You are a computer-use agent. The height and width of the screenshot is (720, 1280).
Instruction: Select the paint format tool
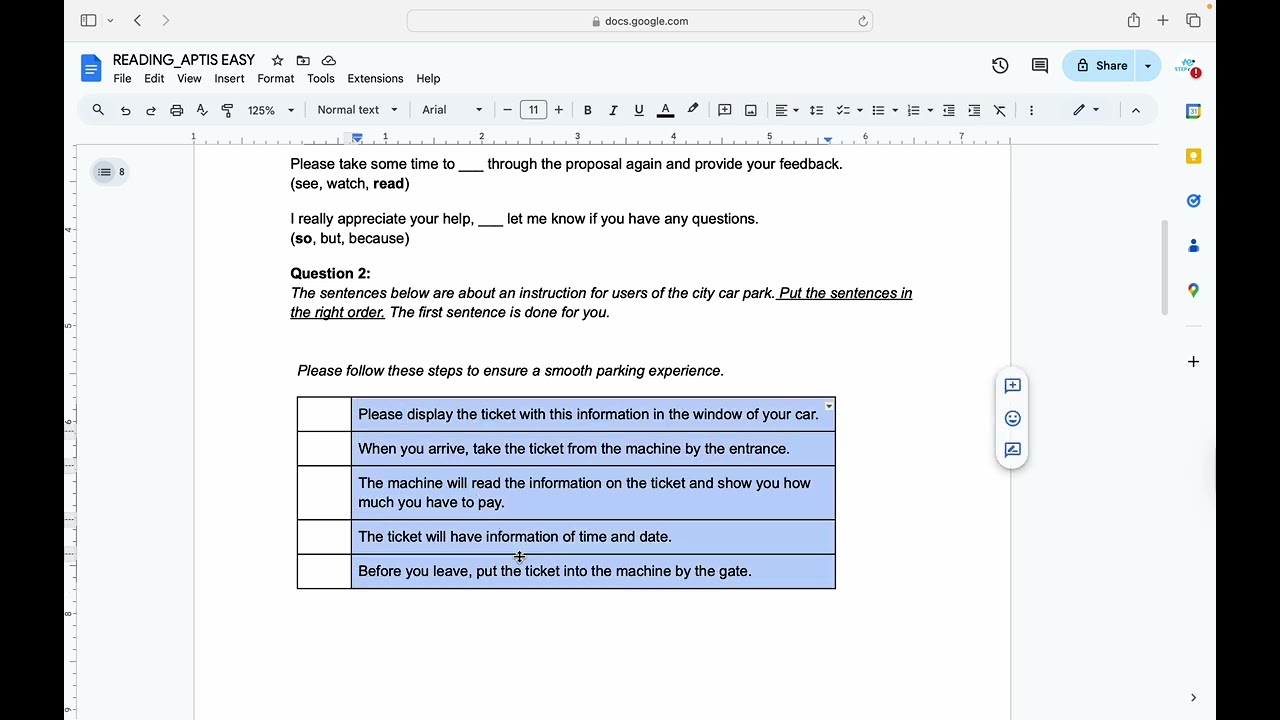point(227,110)
